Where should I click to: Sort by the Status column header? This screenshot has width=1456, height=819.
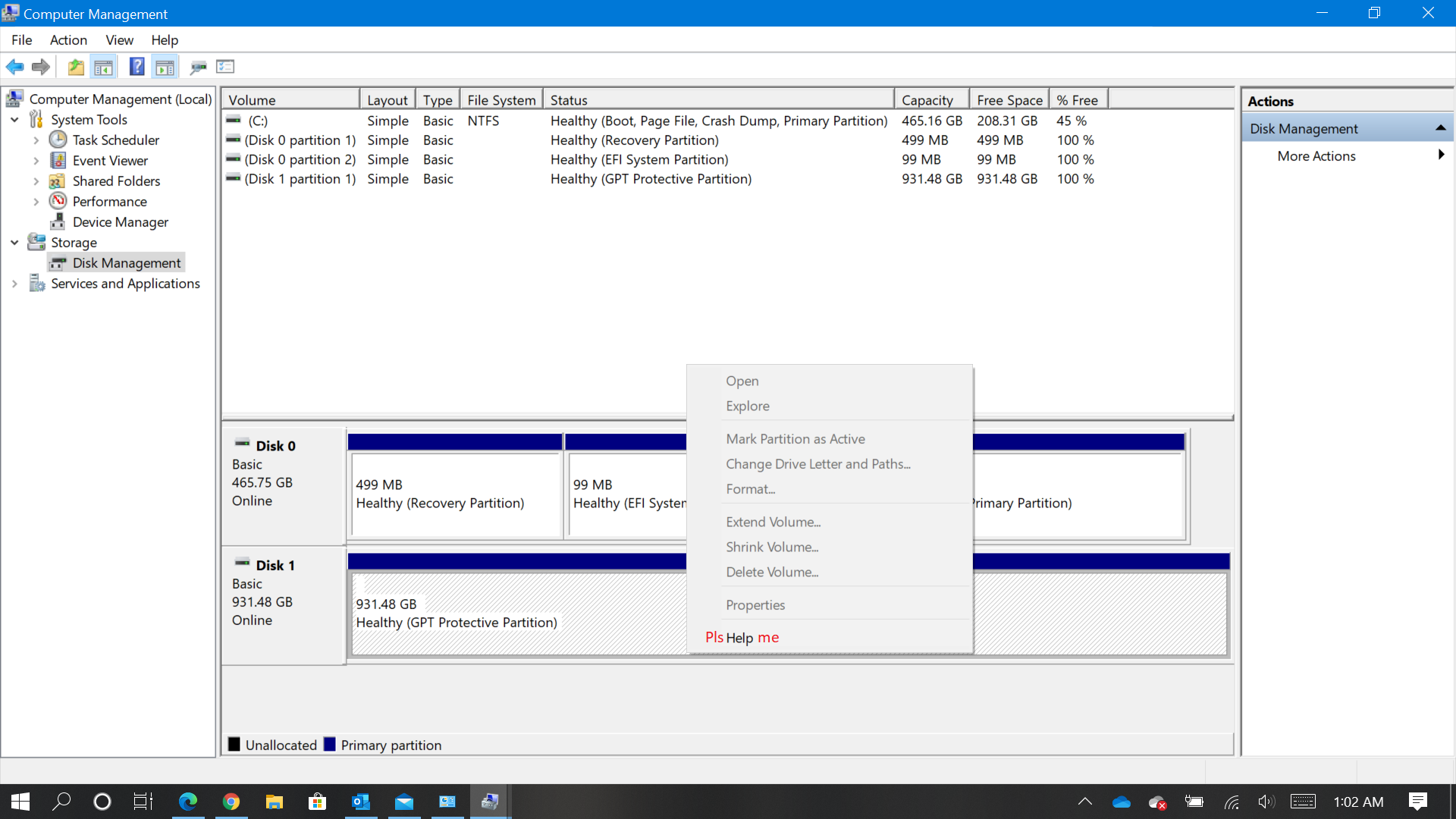coord(719,99)
